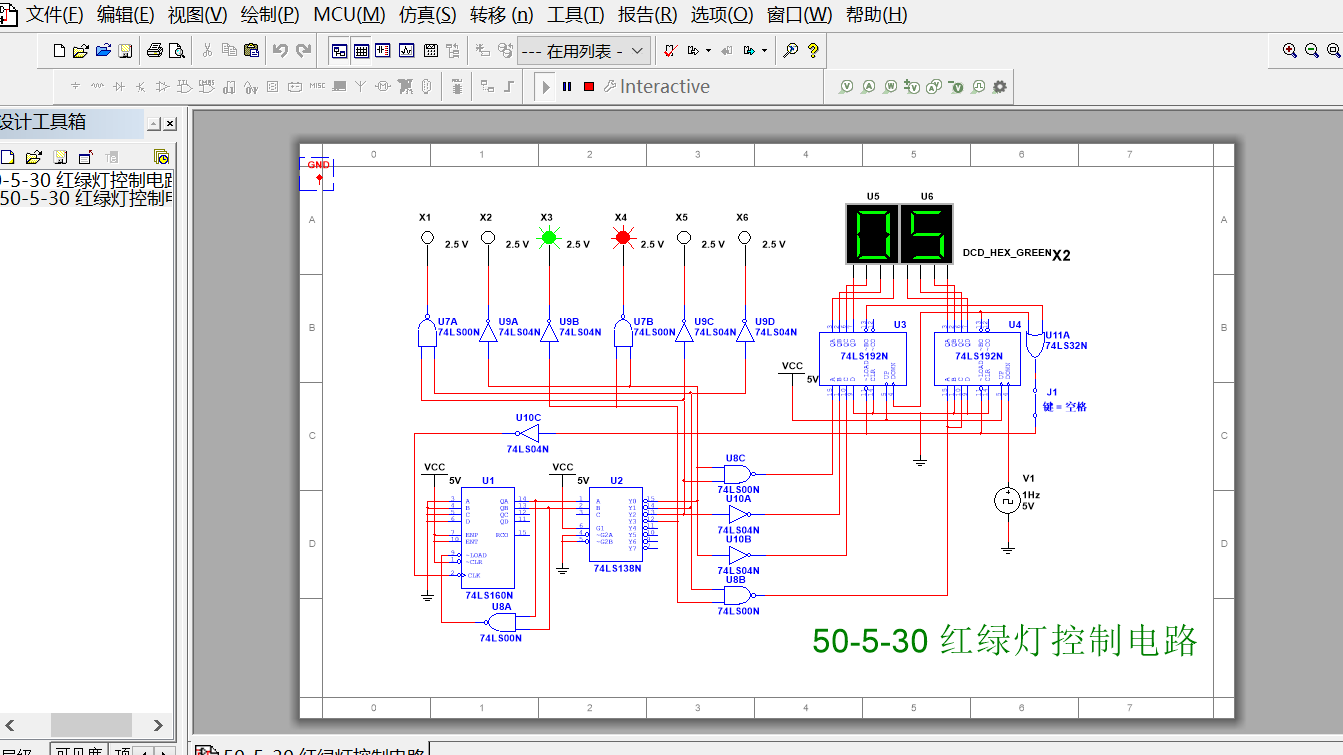Expand forward annotate dropdown arrow
1343x755 pixels.
709,50
